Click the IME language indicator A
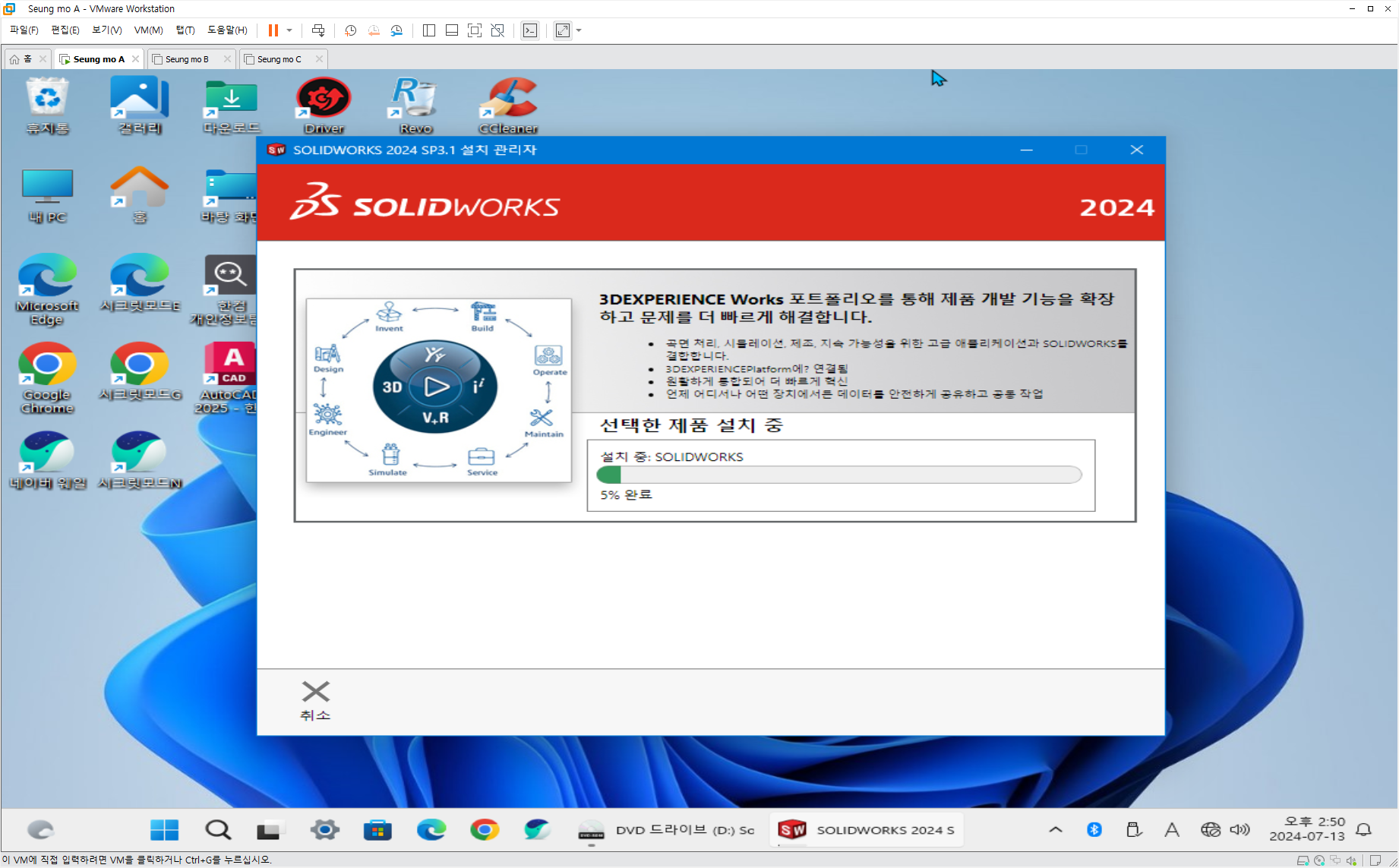 coord(1172,830)
